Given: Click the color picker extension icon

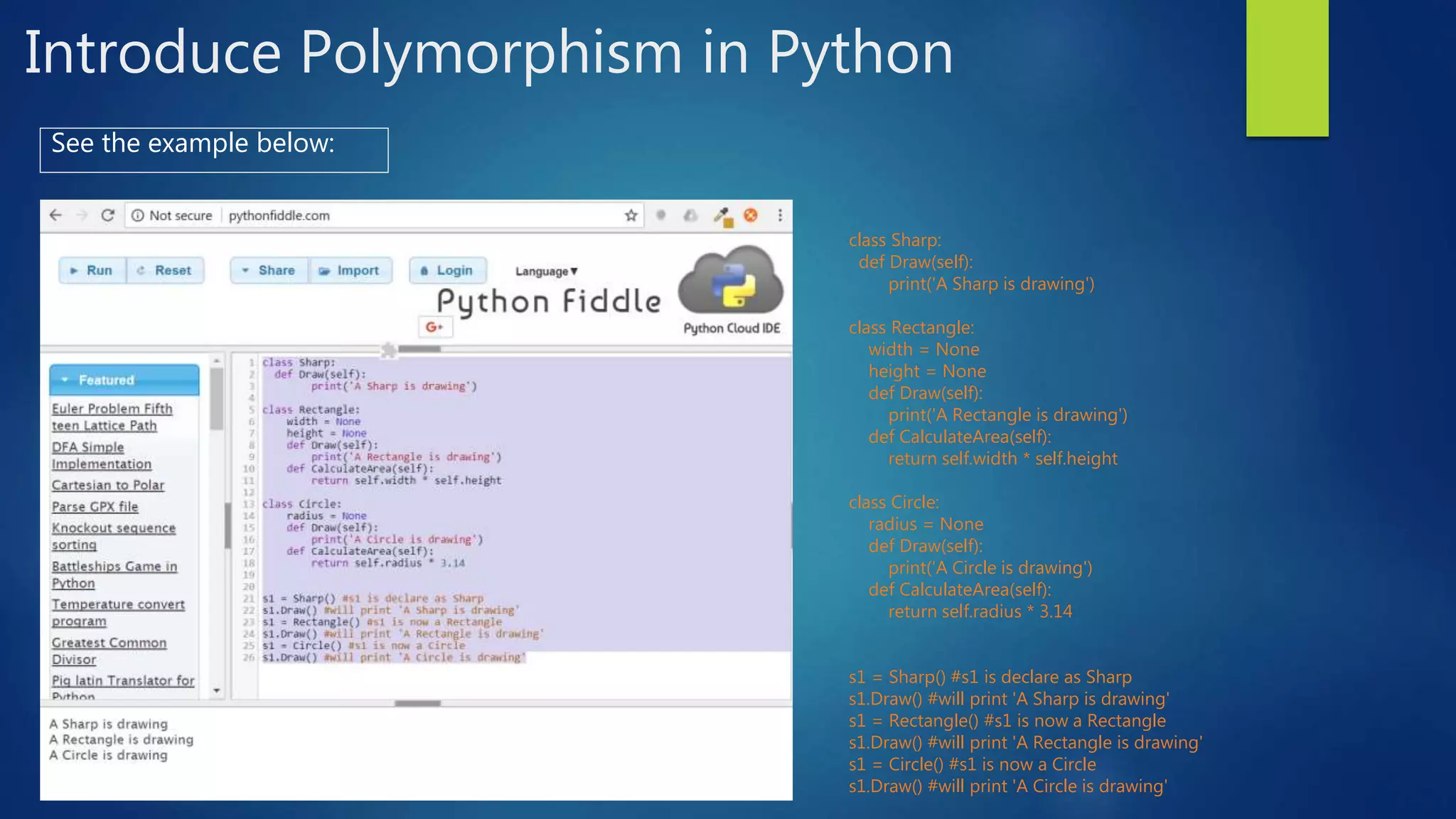Looking at the screenshot, I should [x=723, y=216].
